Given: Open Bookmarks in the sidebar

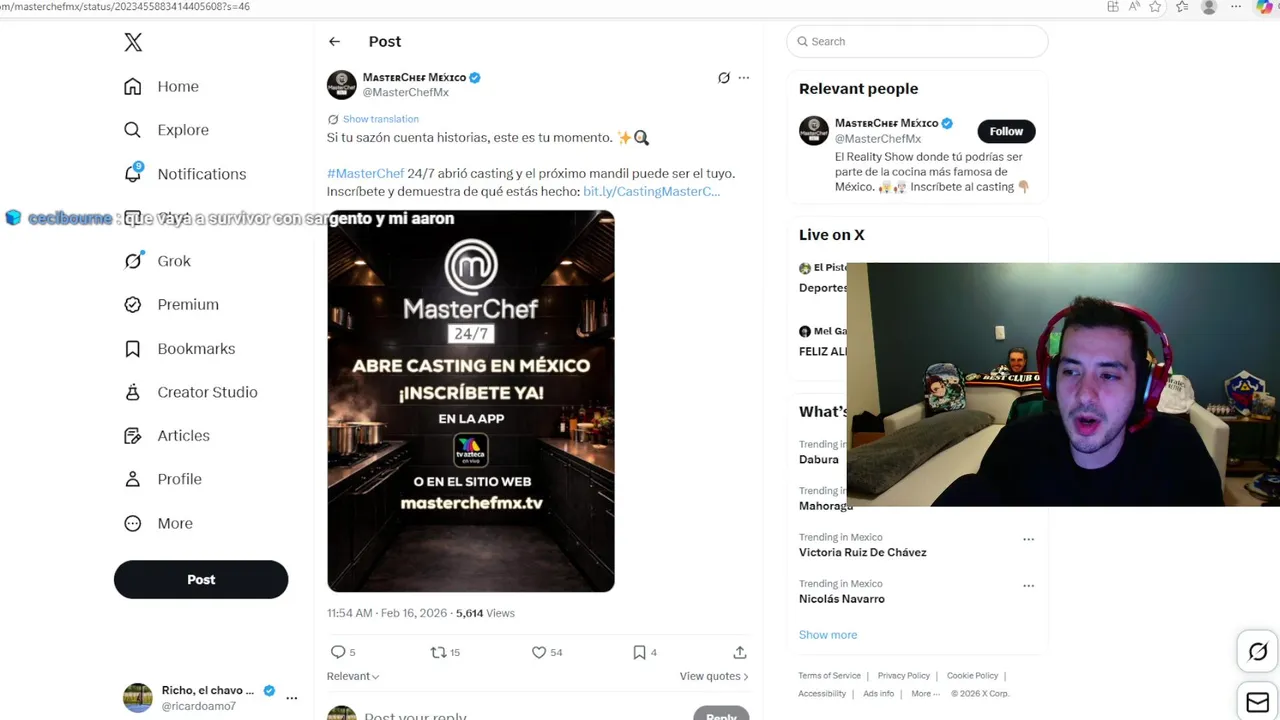Looking at the screenshot, I should pyautogui.click(x=196, y=349).
